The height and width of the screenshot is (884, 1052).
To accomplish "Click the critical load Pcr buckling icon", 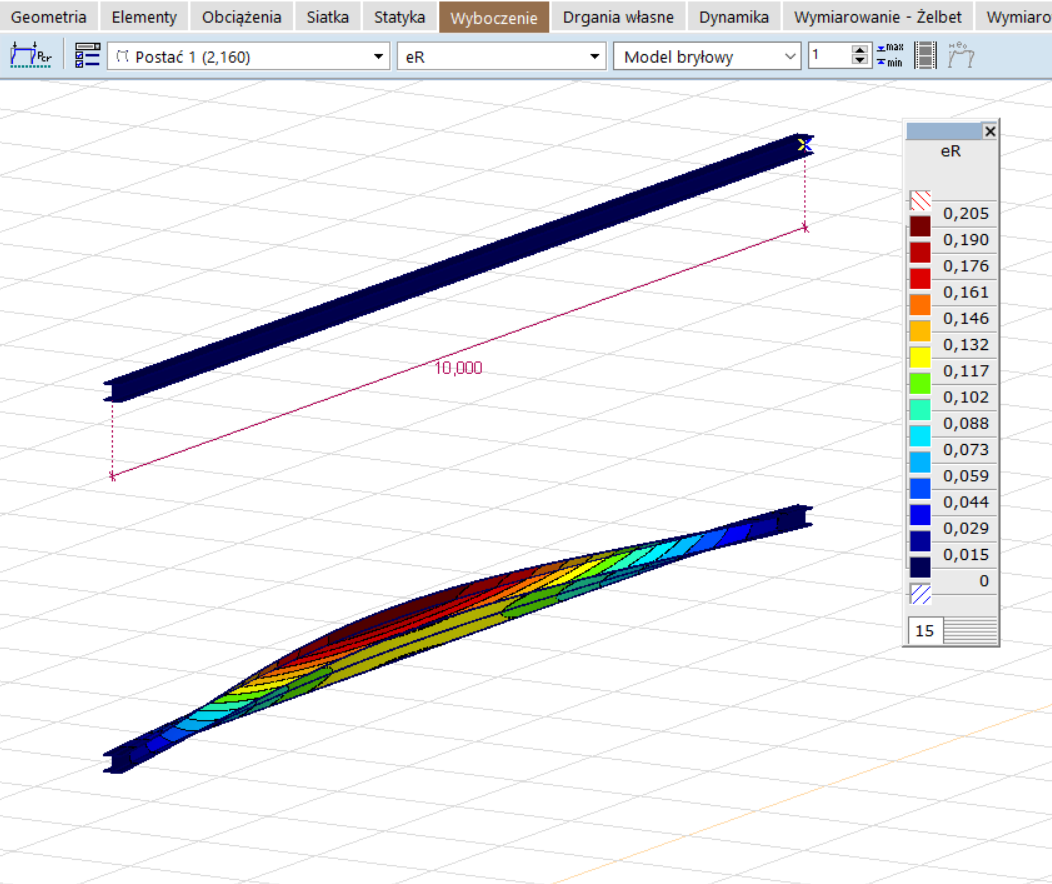I will pyautogui.click(x=31, y=56).
